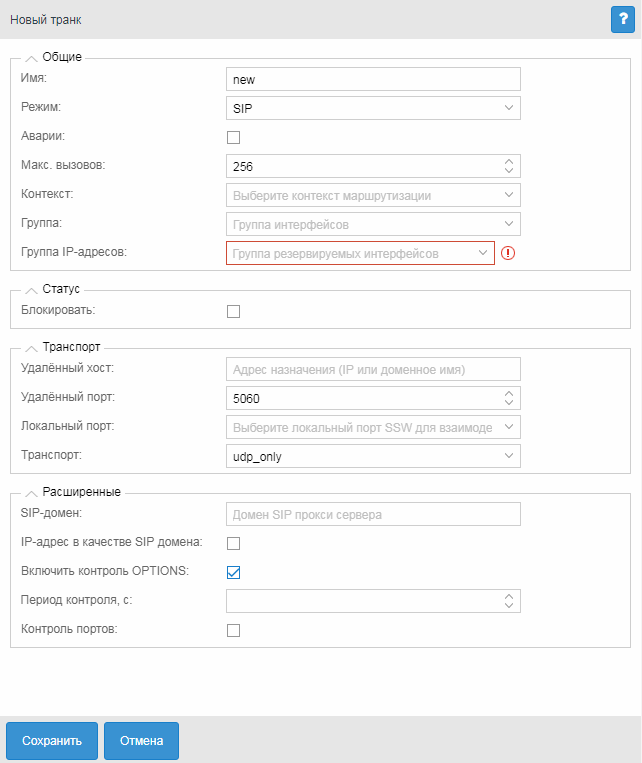Viewport: 642px width, 763px height.
Task: Collapse the Статус section
Action: pos(30,289)
